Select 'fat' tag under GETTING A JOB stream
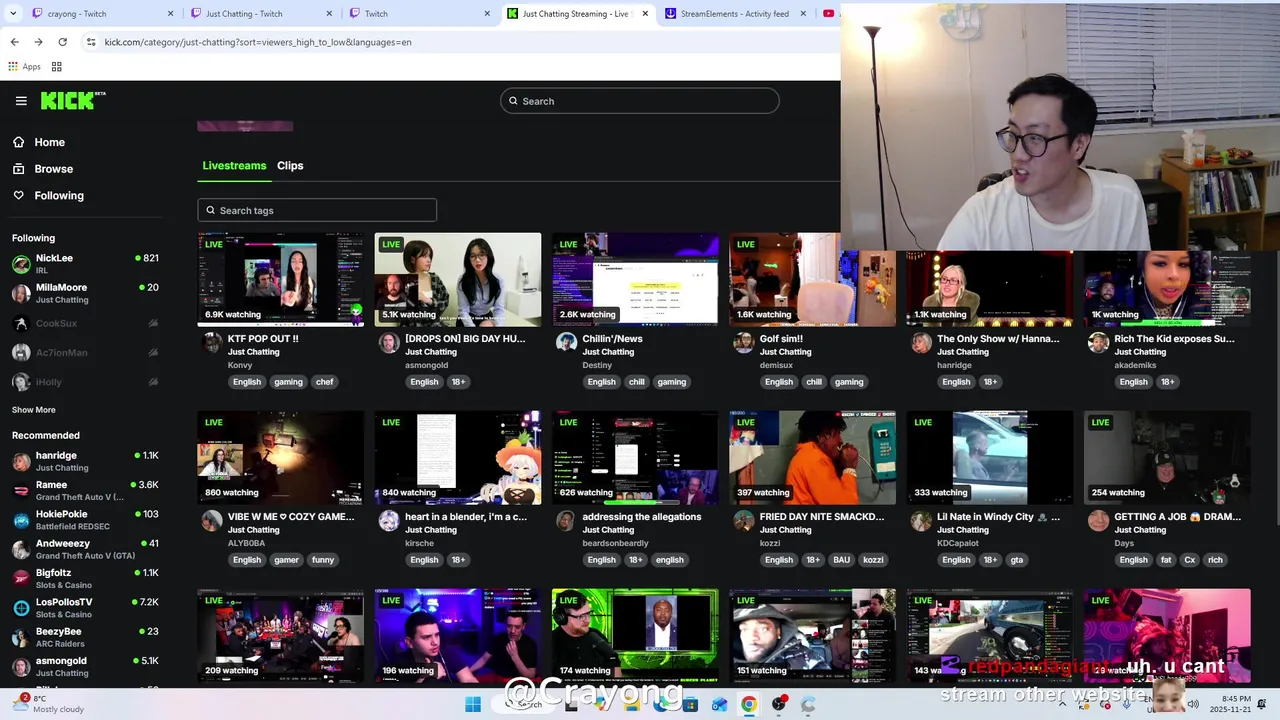Image resolution: width=1280 pixels, height=720 pixels. [1166, 560]
